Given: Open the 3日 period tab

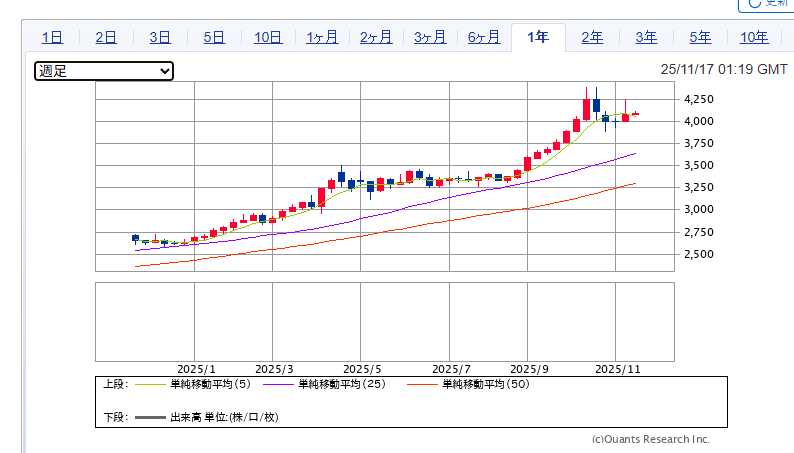Looking at the screenshot, I should pyautogui.click(x=160, y=38).
